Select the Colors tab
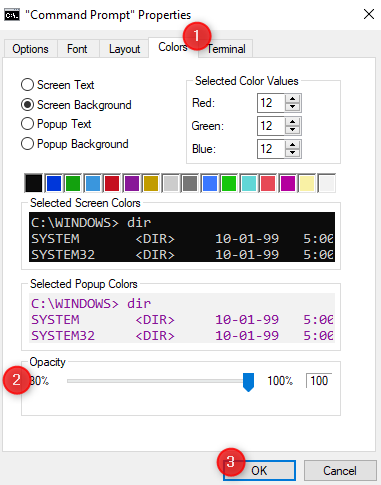 tap(173, 47)
